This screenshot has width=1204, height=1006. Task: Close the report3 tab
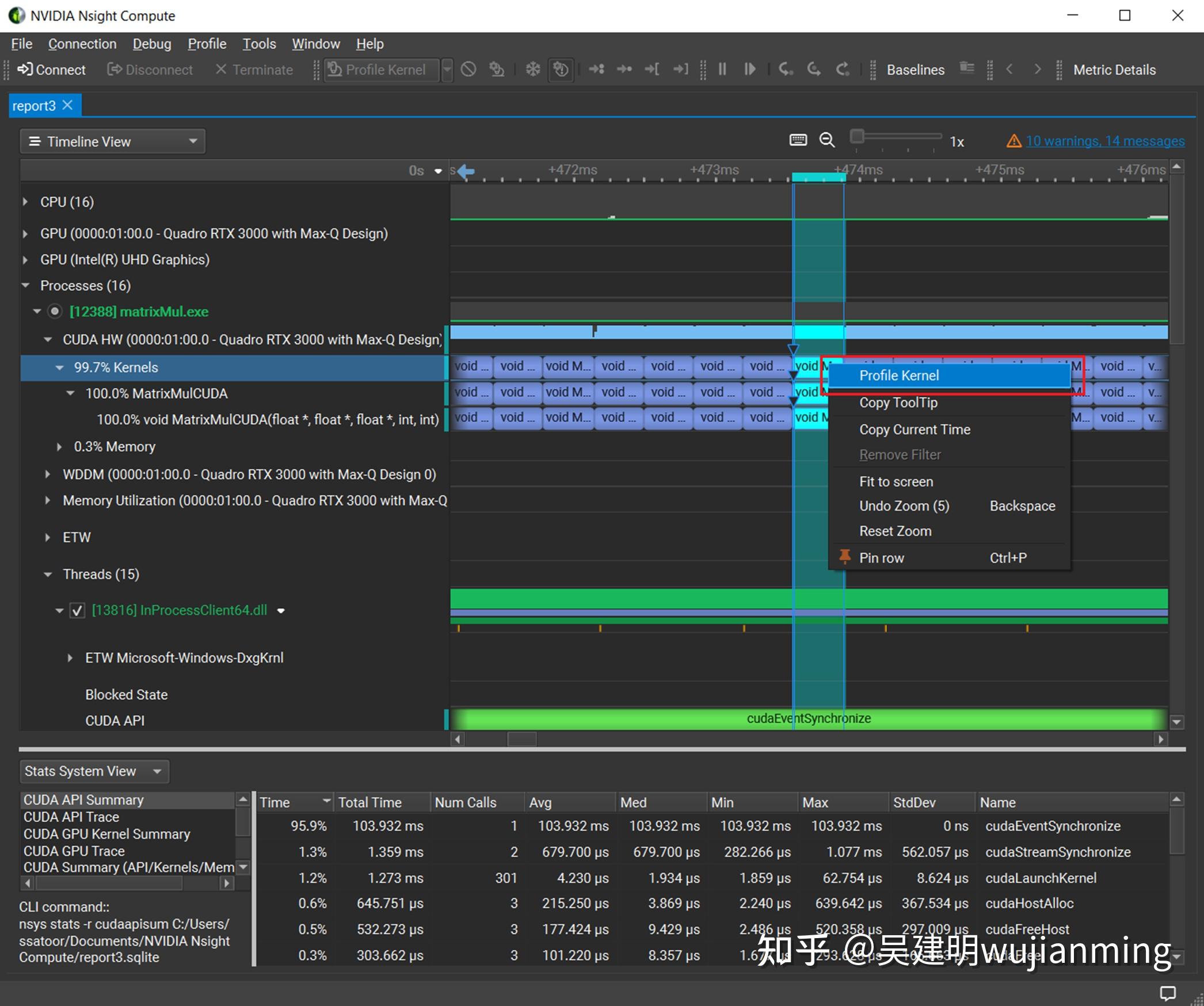[x=68, y=105]
